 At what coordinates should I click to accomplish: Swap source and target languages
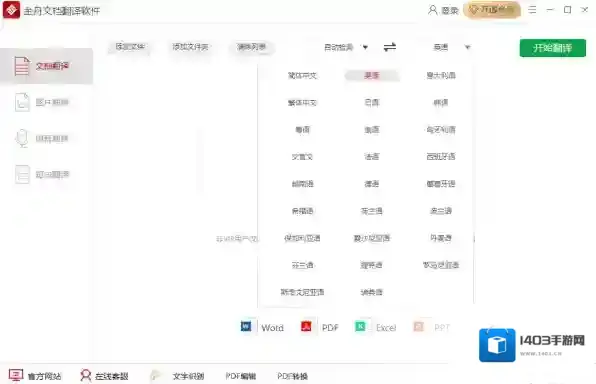click(390, 47)
